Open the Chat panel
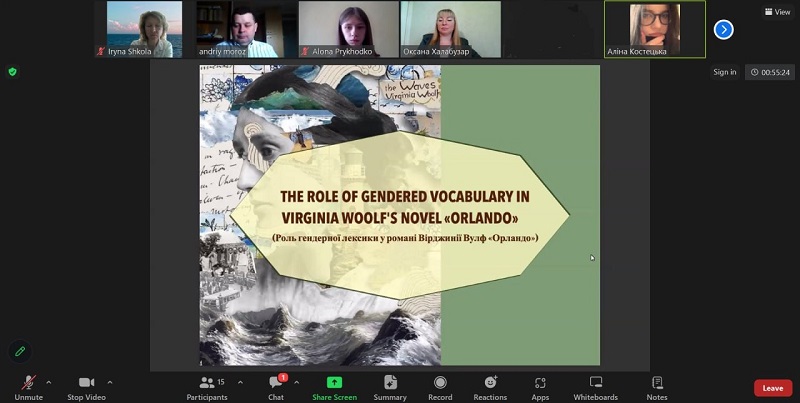 click(276, 388)
